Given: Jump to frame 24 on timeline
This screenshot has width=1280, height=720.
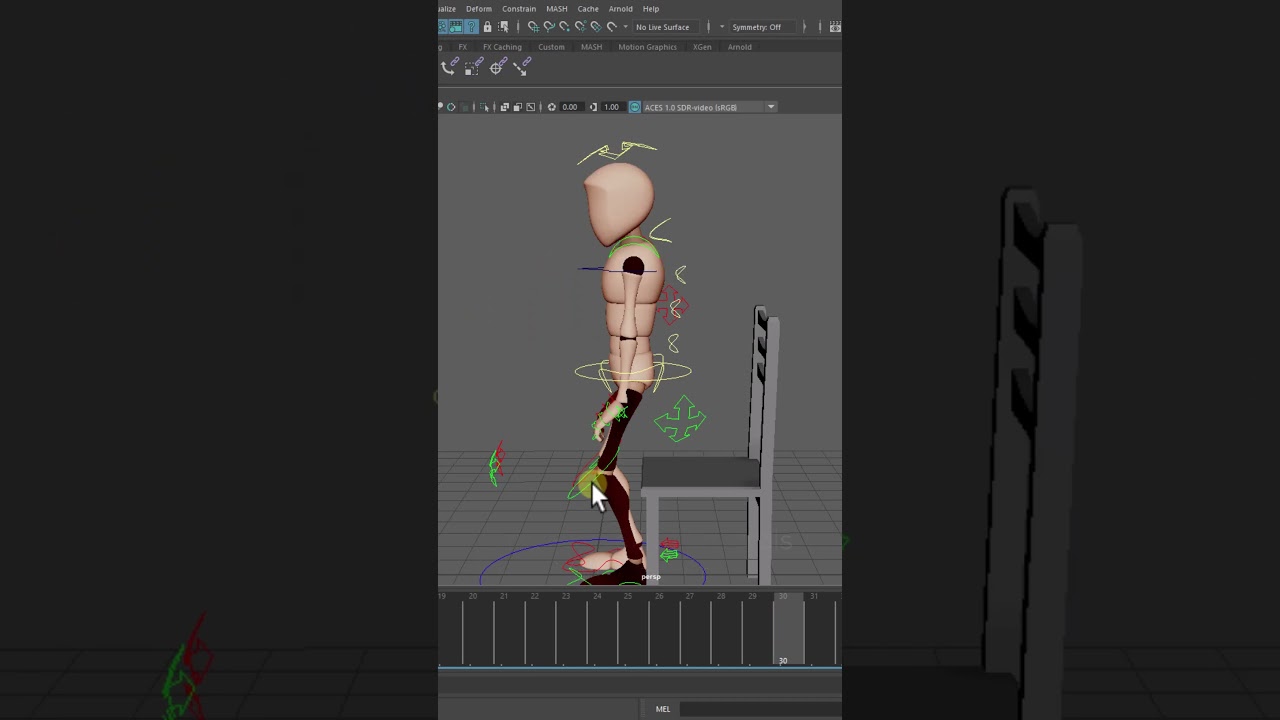Looking at the screenshot, I should (597, 596).
